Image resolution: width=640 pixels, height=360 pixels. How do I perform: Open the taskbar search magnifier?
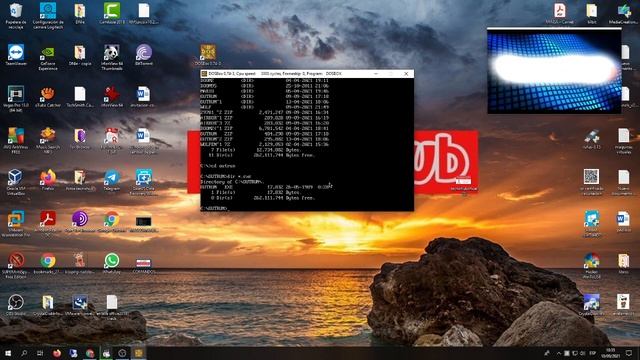[24, 353]
